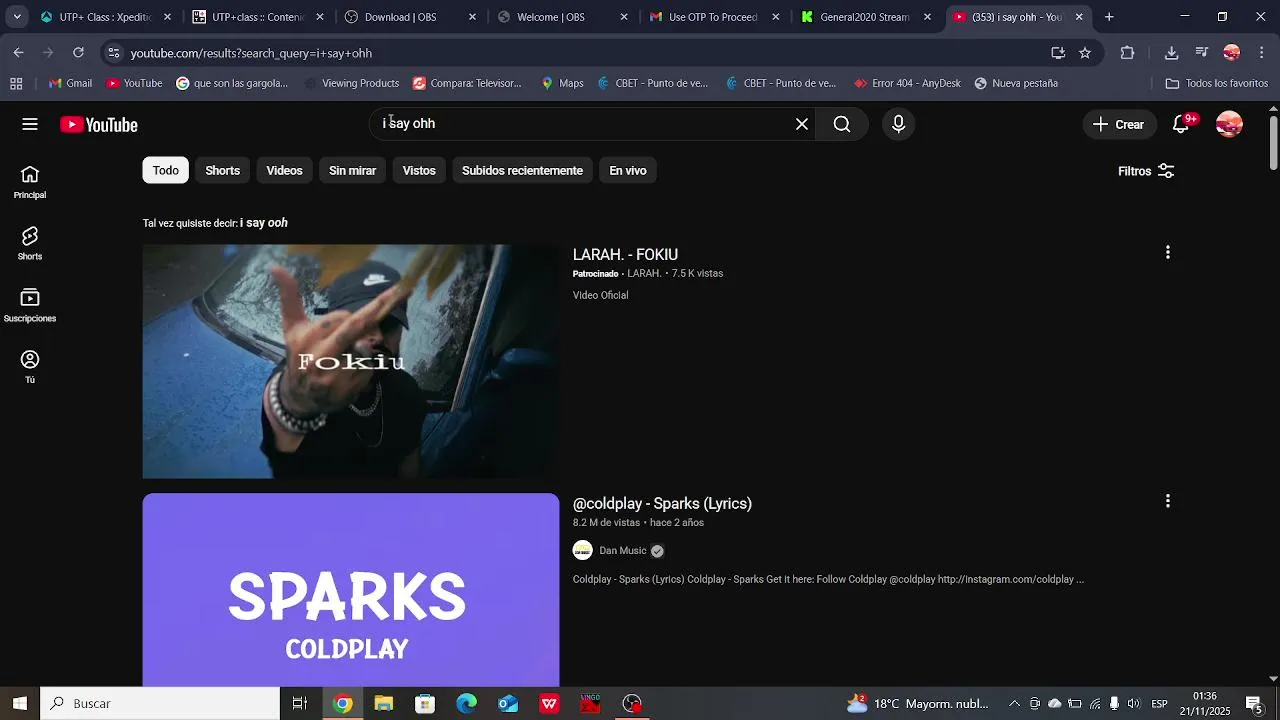Image resolution: width=1280 pixels, height=720 pixels.
Task: Open the Windows Start menu
Action: (19, 703)
